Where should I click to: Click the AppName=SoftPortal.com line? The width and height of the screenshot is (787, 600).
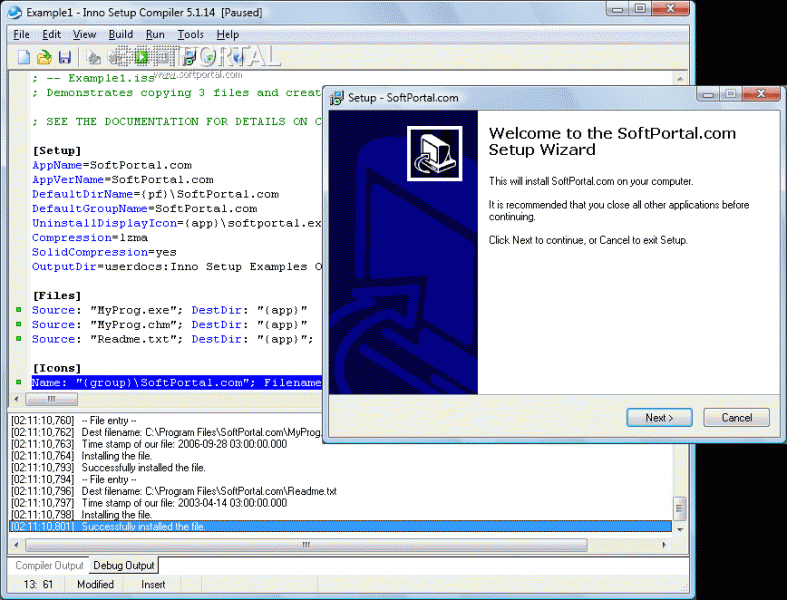point(112,165)
